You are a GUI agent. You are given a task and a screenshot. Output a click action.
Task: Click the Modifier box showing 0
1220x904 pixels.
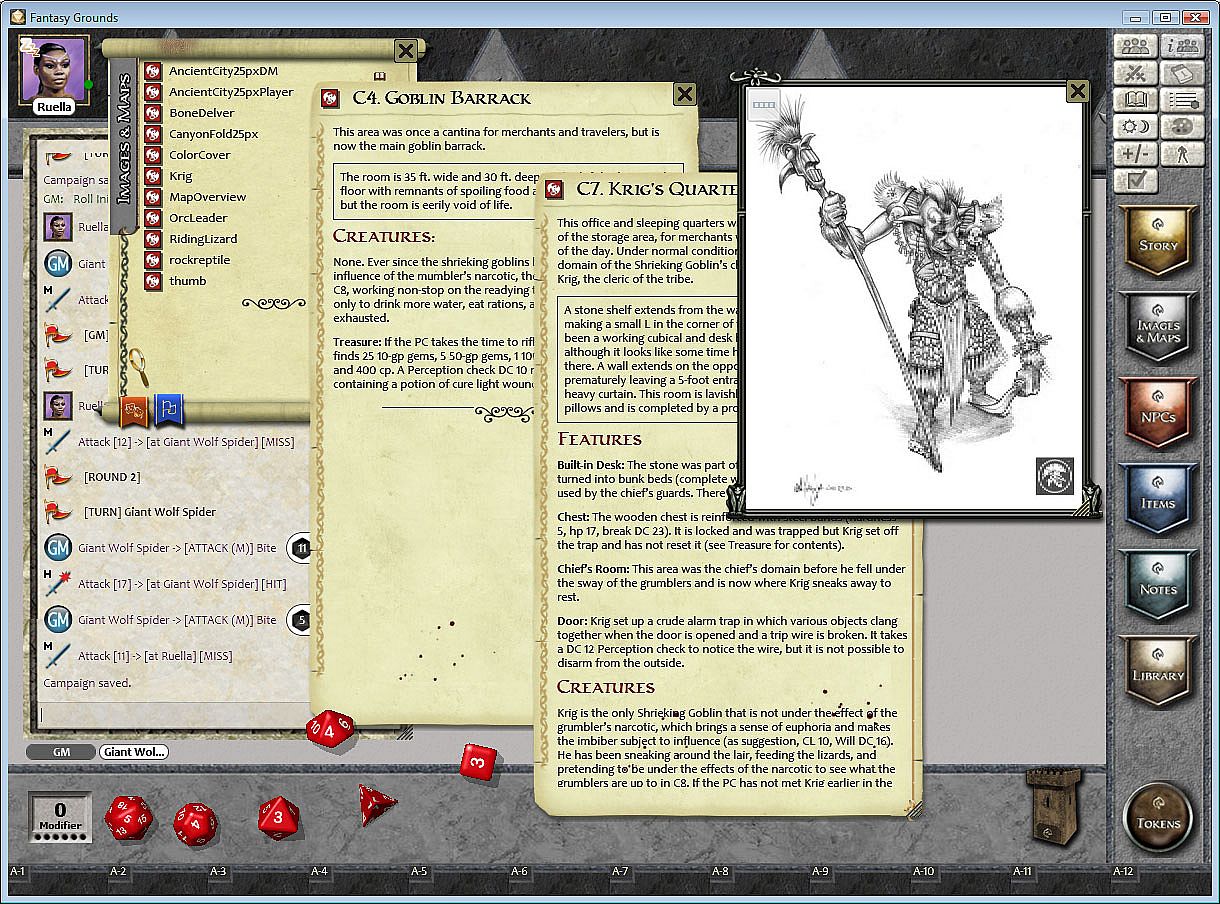pos(60,816)
